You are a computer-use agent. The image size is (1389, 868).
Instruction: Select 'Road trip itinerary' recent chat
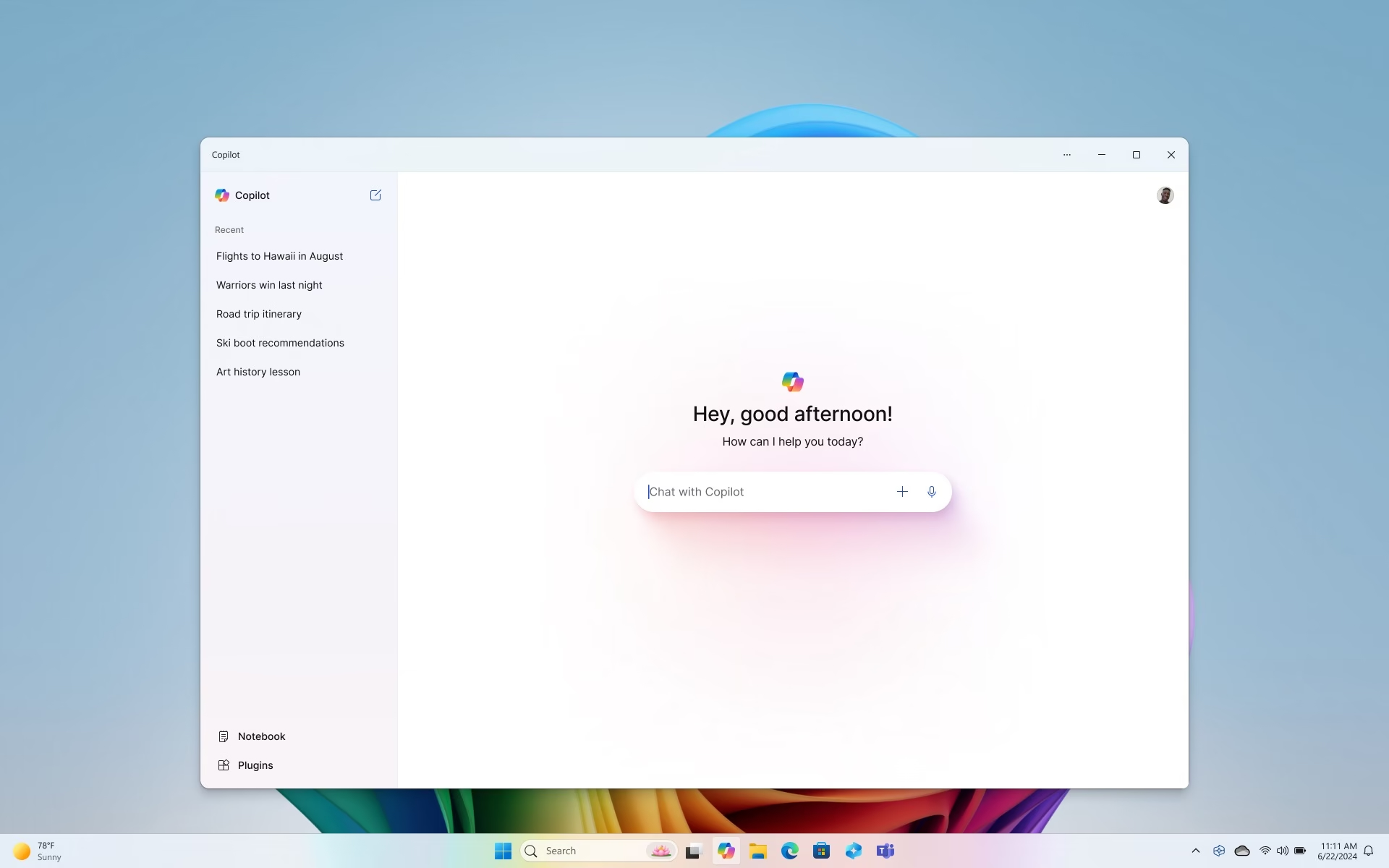tap(258, 314)
